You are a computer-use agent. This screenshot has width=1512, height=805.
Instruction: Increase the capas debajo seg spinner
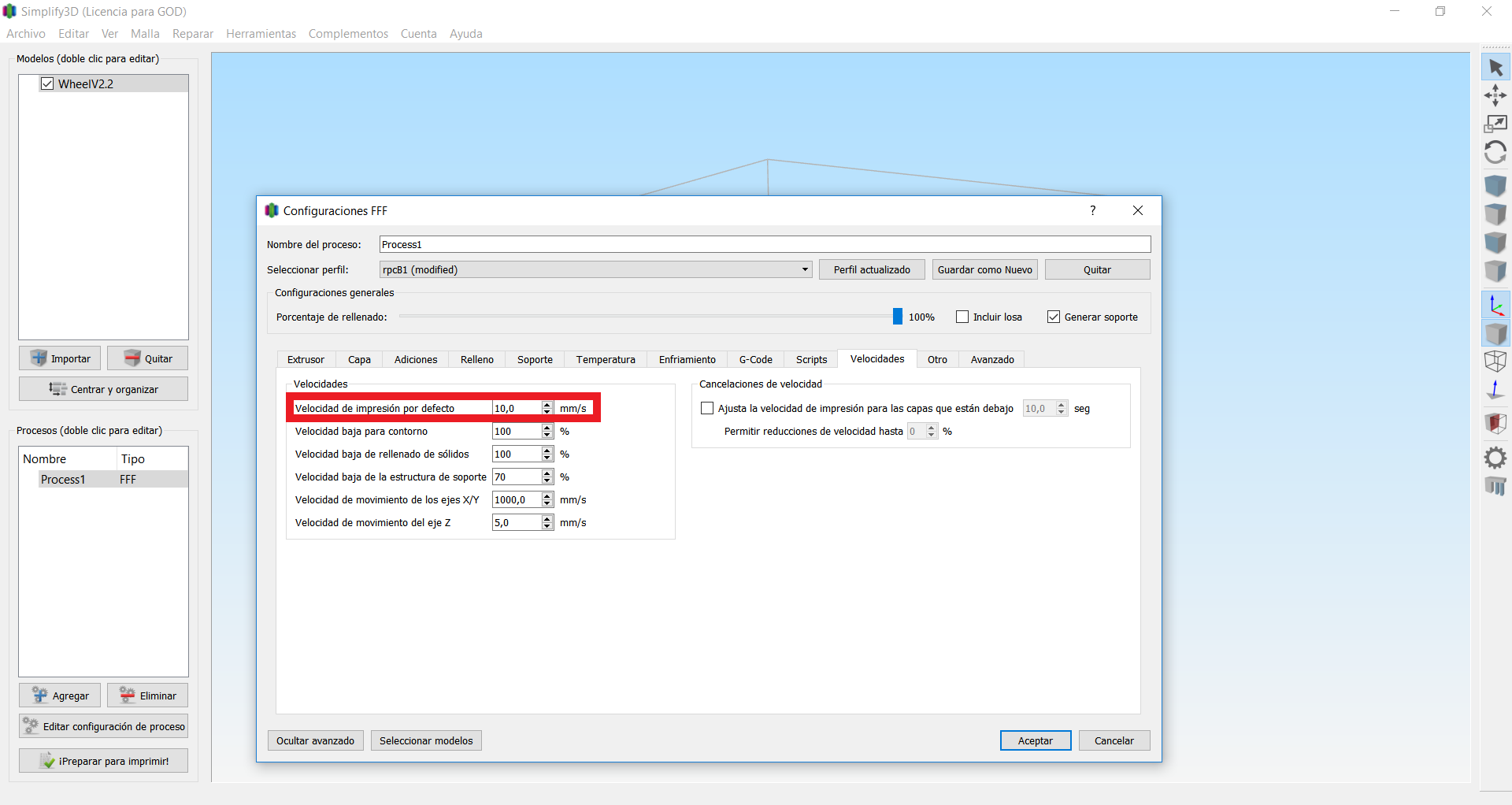1062,404
